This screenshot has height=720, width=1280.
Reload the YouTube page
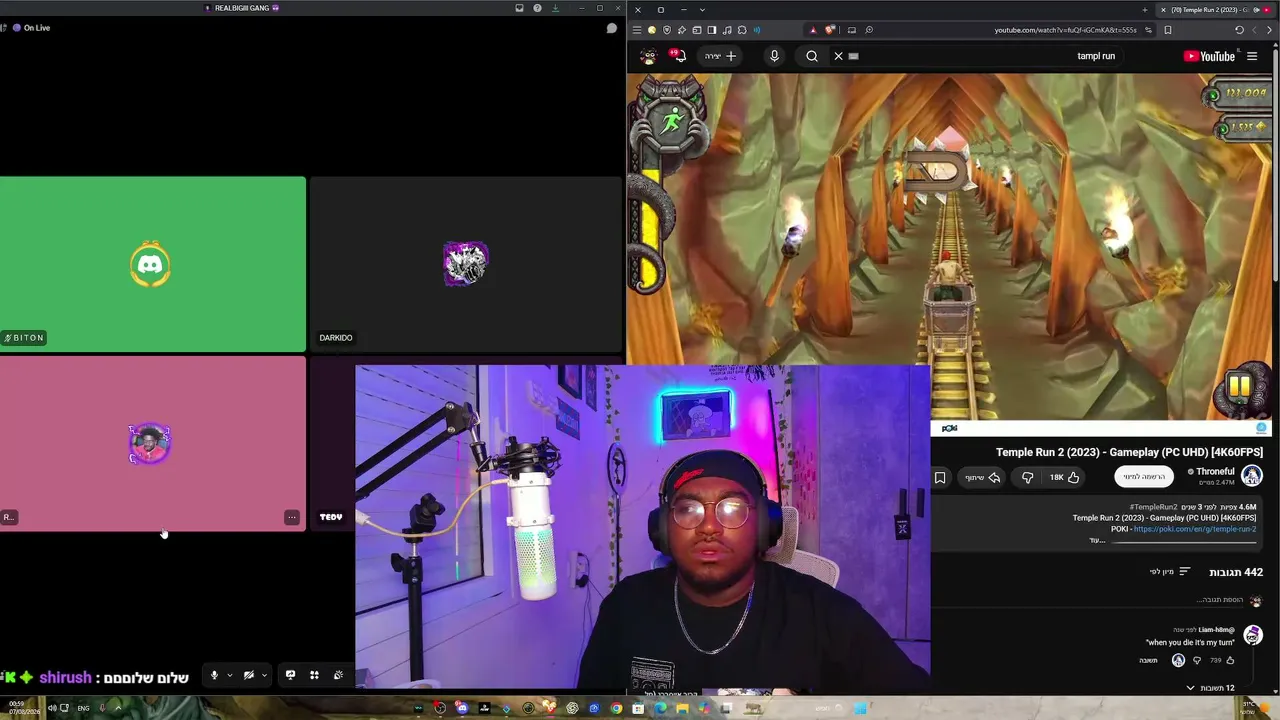pos(1239,30)
